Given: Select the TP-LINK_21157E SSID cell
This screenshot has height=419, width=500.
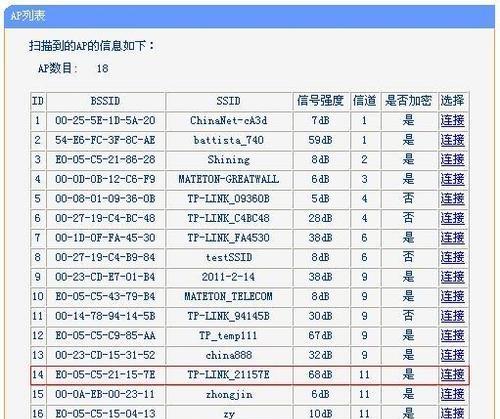Looking at the screenshot, I should pos(229,375).
